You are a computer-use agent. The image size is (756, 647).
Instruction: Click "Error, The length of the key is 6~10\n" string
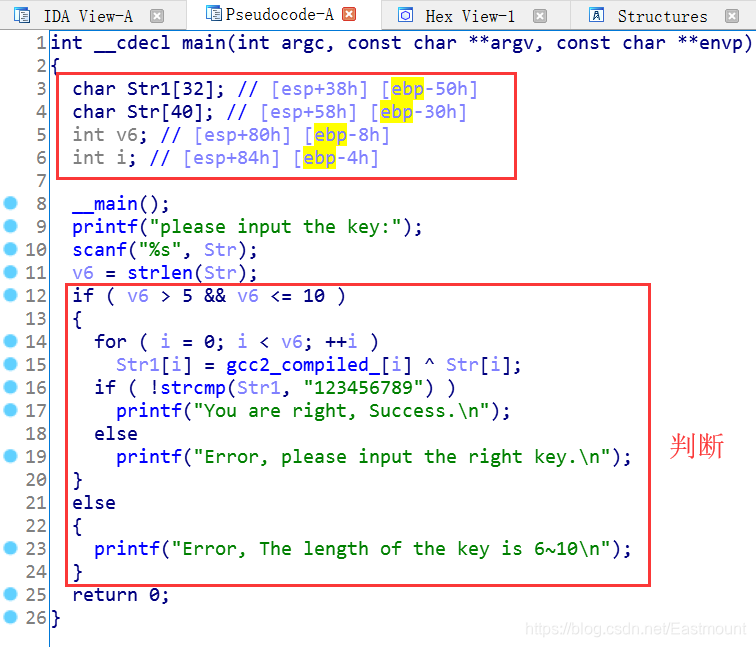[x=392, y=549]
